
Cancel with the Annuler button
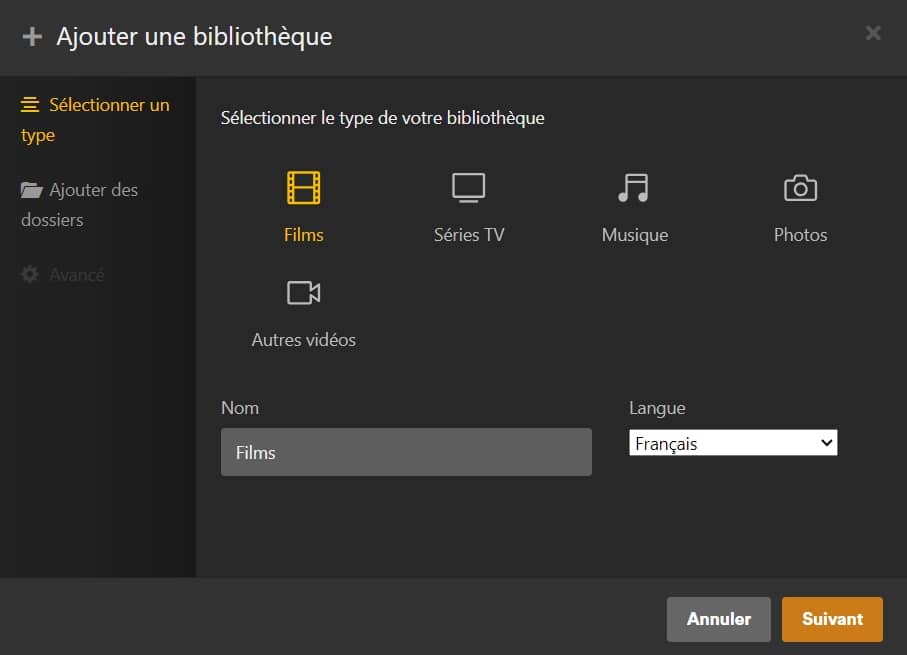tap(718, 619)
